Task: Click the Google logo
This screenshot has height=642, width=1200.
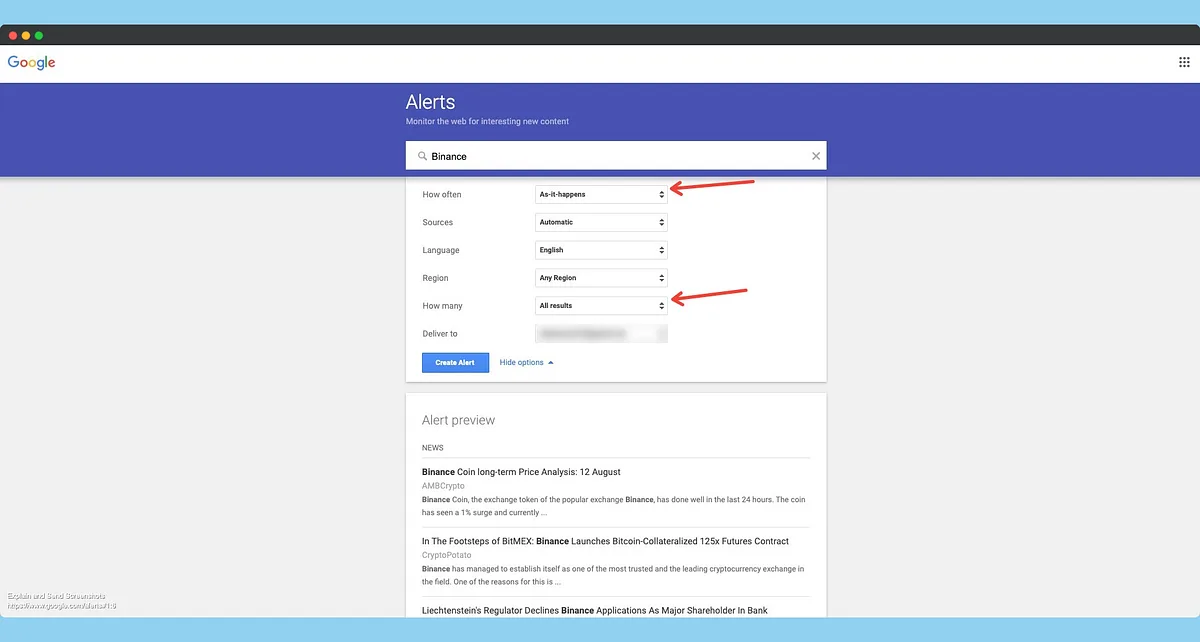Action: coord(31,62)
